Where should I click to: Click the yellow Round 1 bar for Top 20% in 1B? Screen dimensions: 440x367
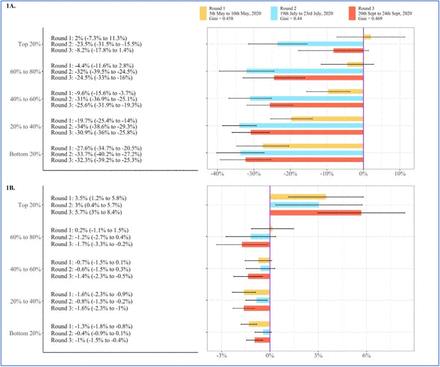298,197
